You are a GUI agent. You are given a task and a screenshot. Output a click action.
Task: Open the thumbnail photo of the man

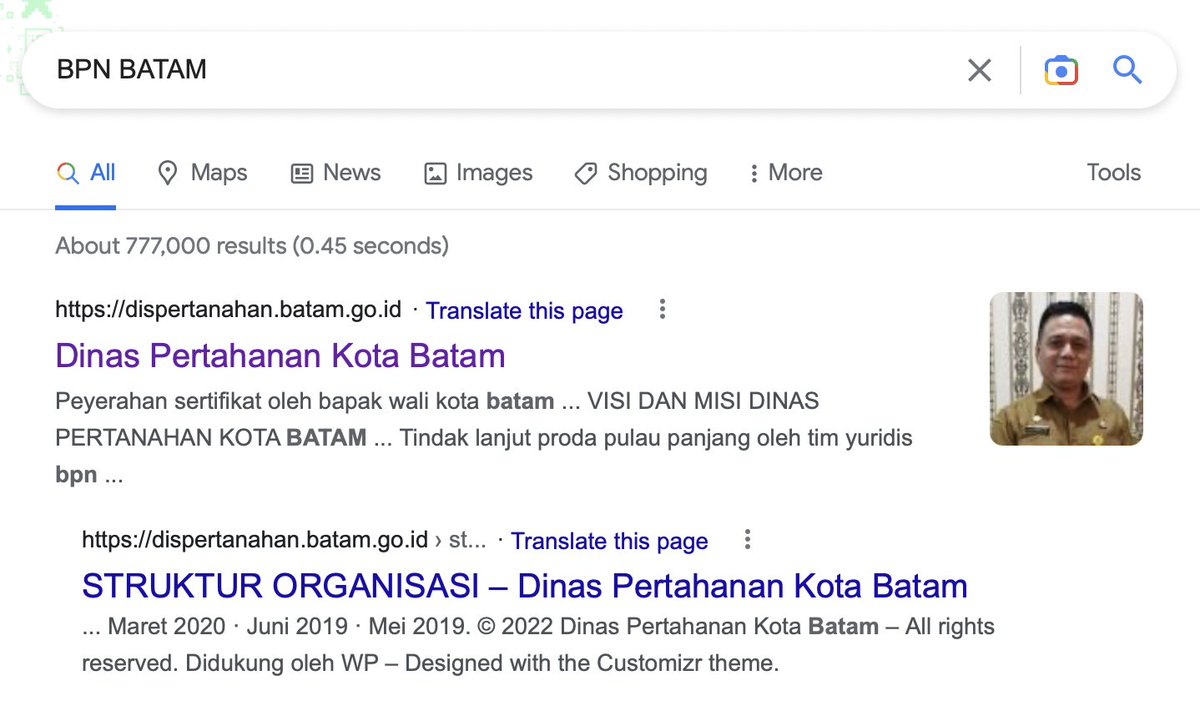point(1066,368)
